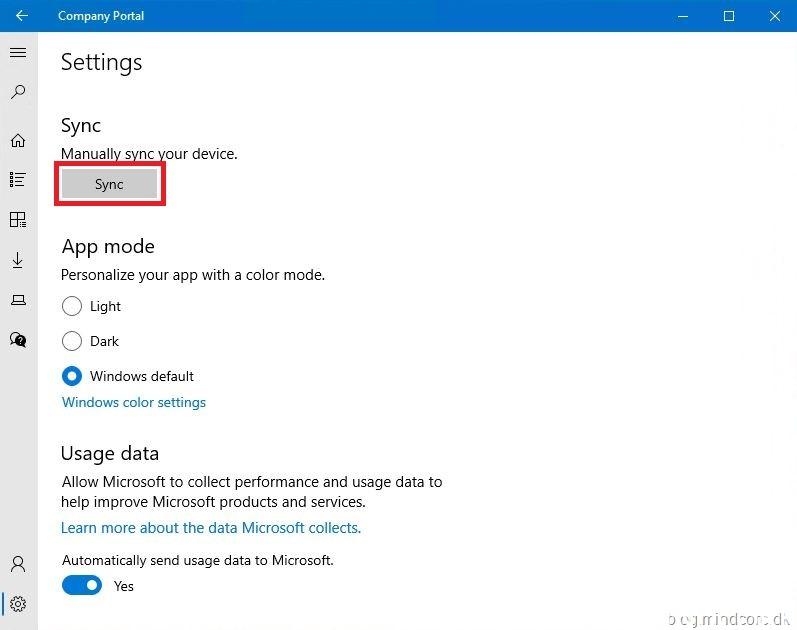Click the Settings gear icon
The height and width of the screenshot is (630, 797).
tap(18, 604)
